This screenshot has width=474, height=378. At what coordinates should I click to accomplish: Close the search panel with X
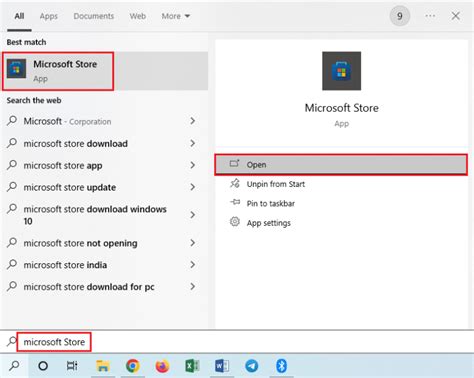[x=456, y=16]
